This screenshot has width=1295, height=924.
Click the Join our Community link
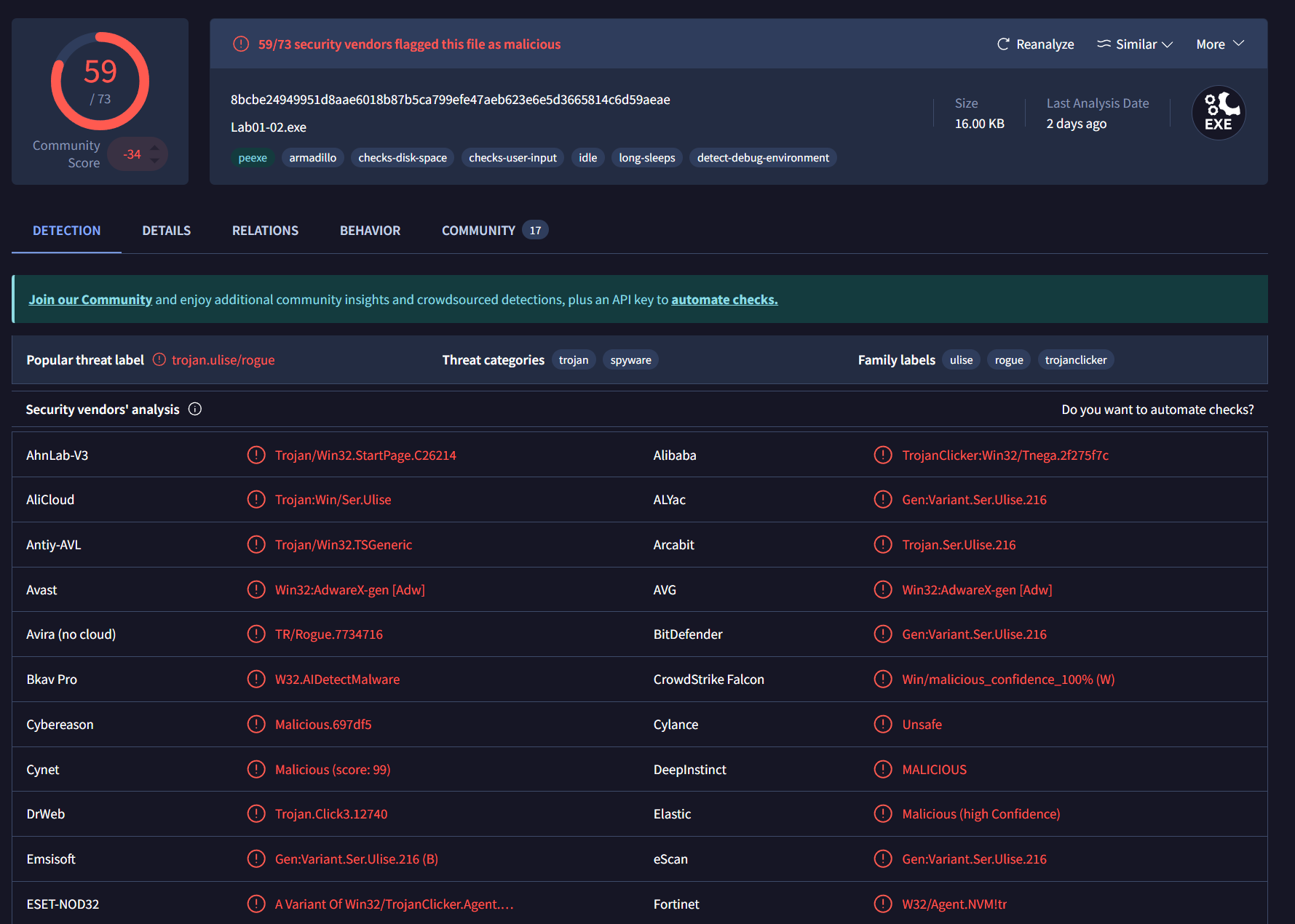point(90,299)
